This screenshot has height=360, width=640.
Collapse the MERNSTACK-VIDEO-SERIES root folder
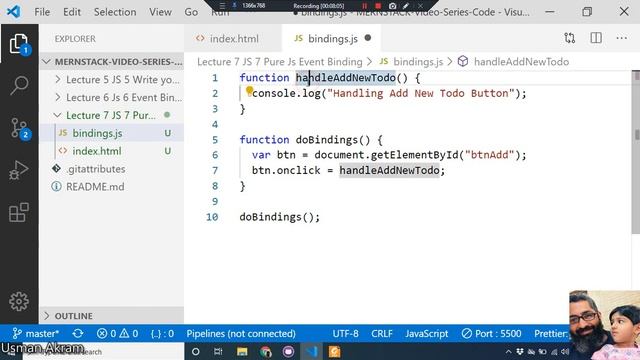click(x=112, y=62)
